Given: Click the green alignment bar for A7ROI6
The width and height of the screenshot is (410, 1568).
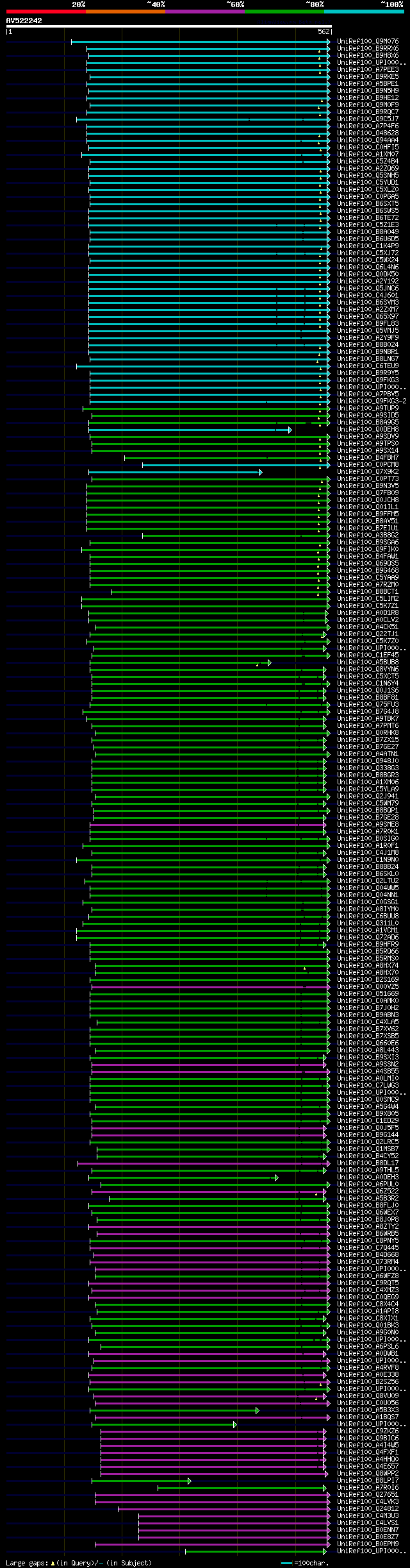Looking at the screenshot, I should click(x=242, y=1488).
